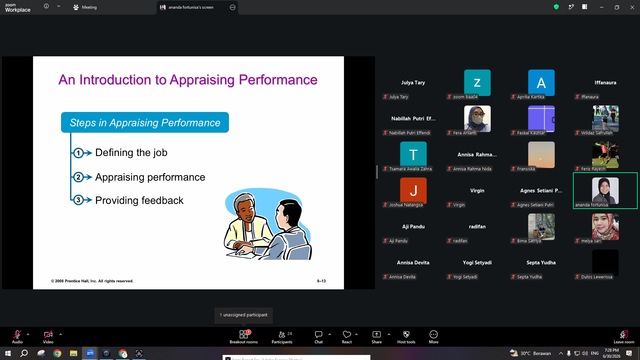
Task: Select Faskal Kautsar's purple tile
Action: [541, 119]
